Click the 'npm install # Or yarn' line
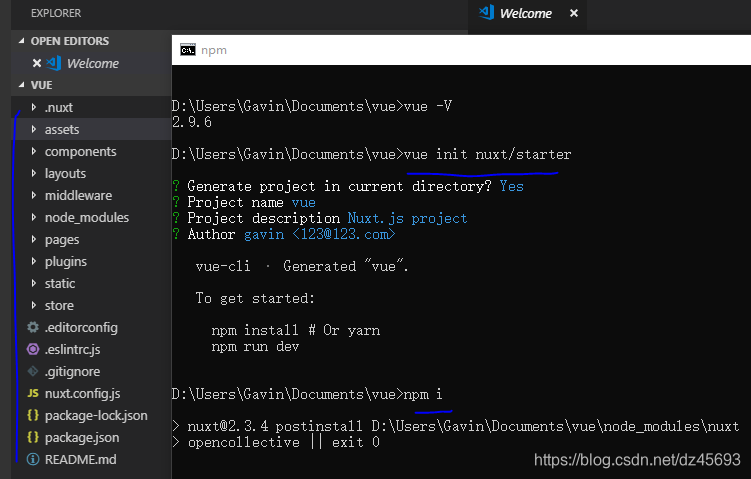 point(296,331)
